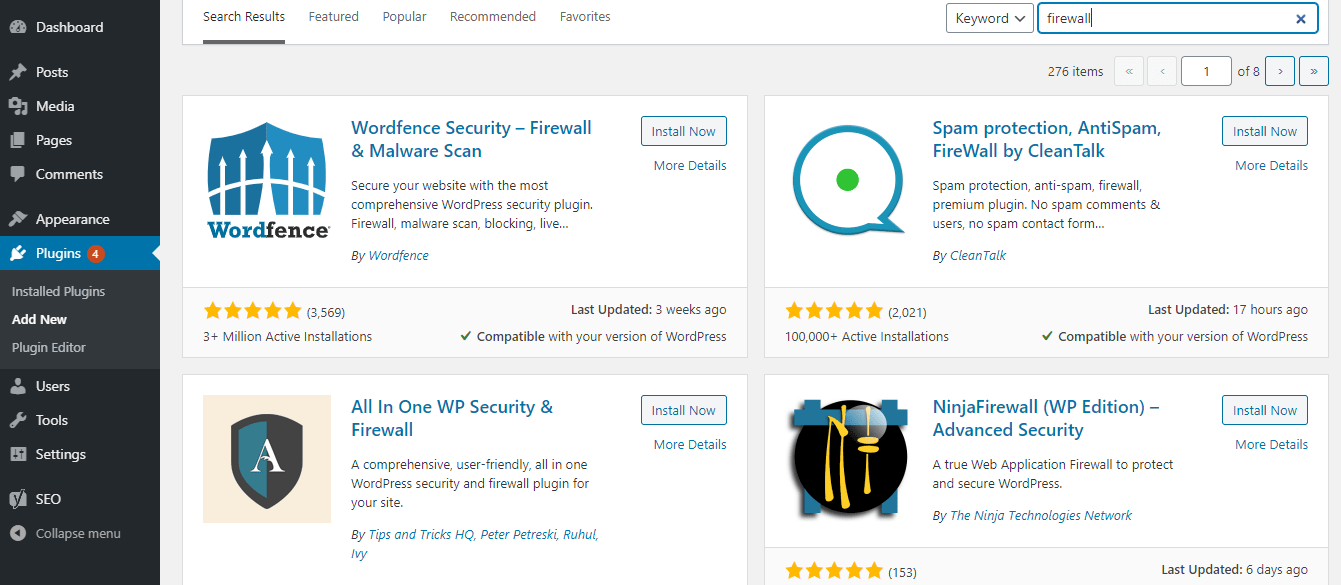1341x585 pixels.
Task: Switch to Search Results tab
Action: coord(244,17)
